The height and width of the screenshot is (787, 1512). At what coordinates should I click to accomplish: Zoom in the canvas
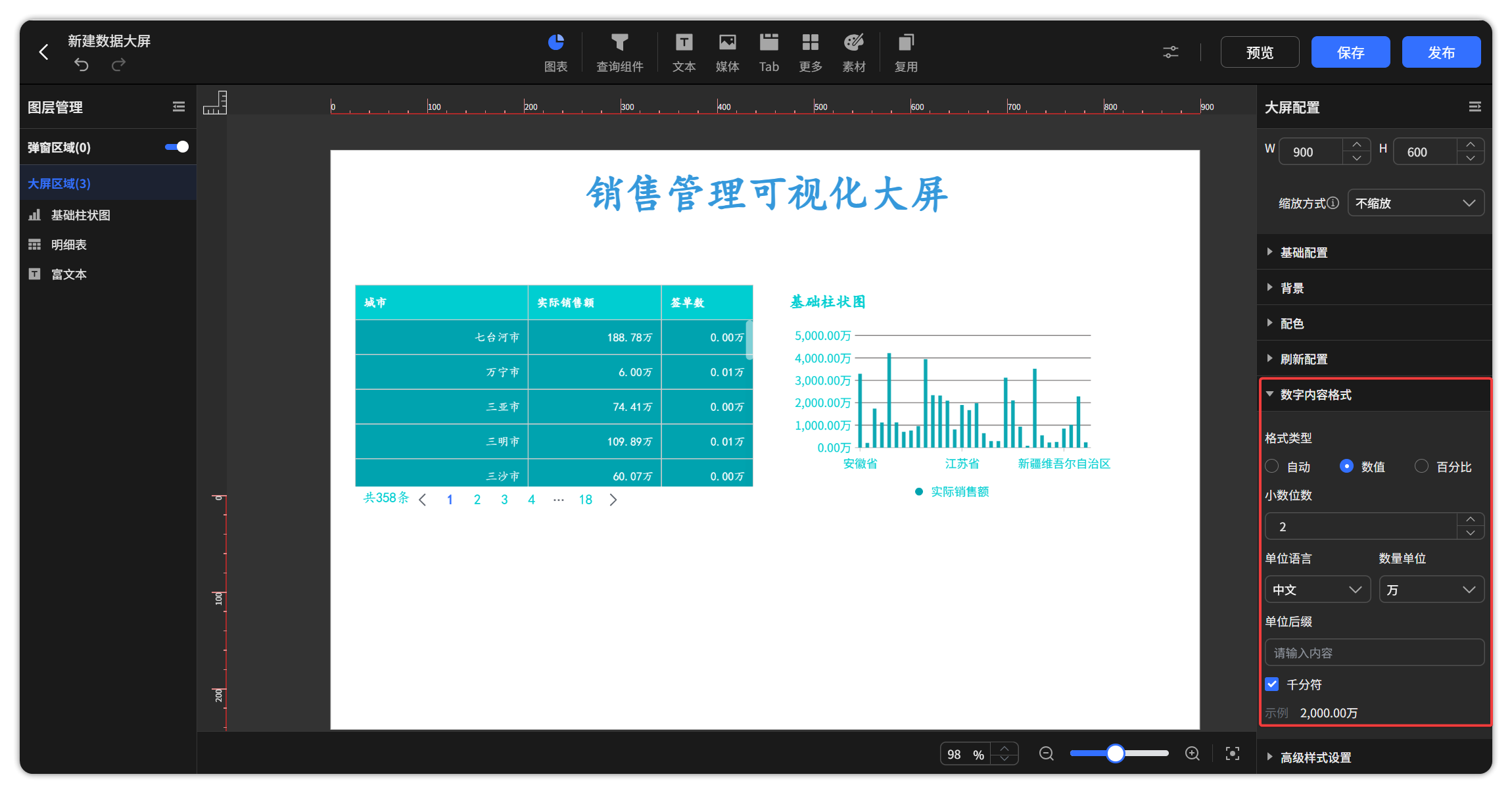(x=1193, y=753)
